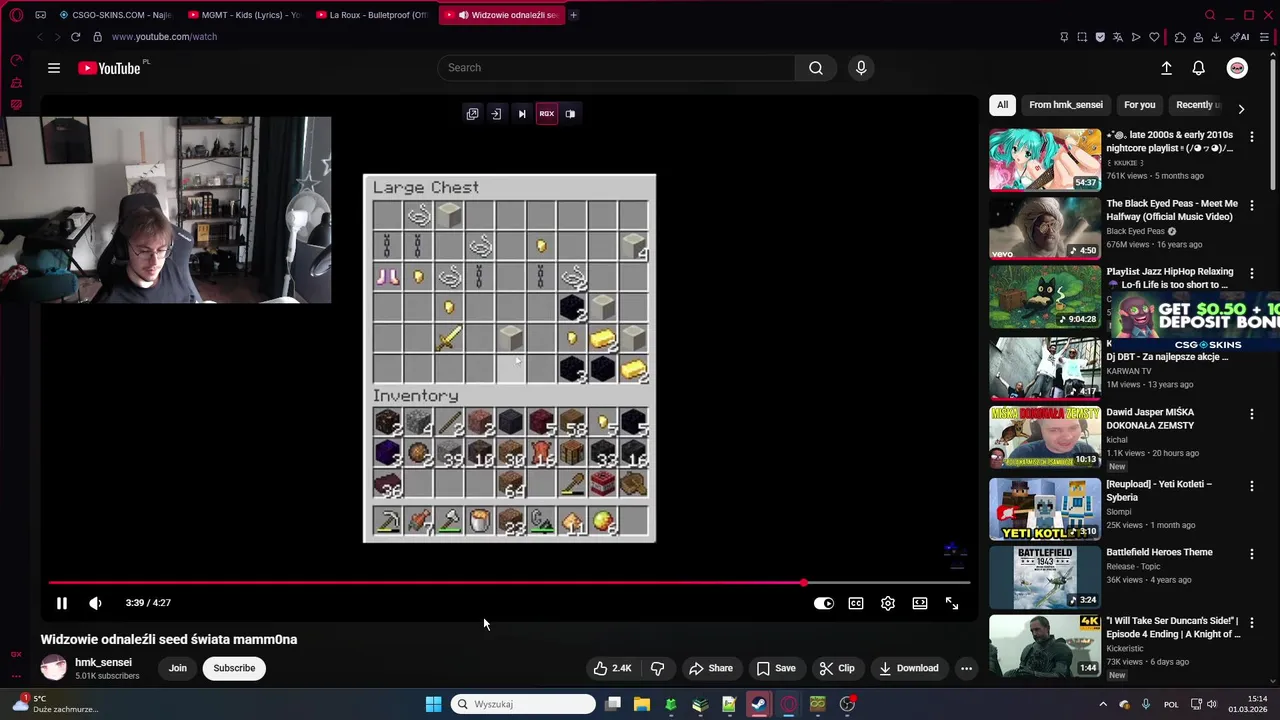Image resolution: width=1280 pixels, height=720 pixels.
Task: Download the video
Action: pos(908,668)
